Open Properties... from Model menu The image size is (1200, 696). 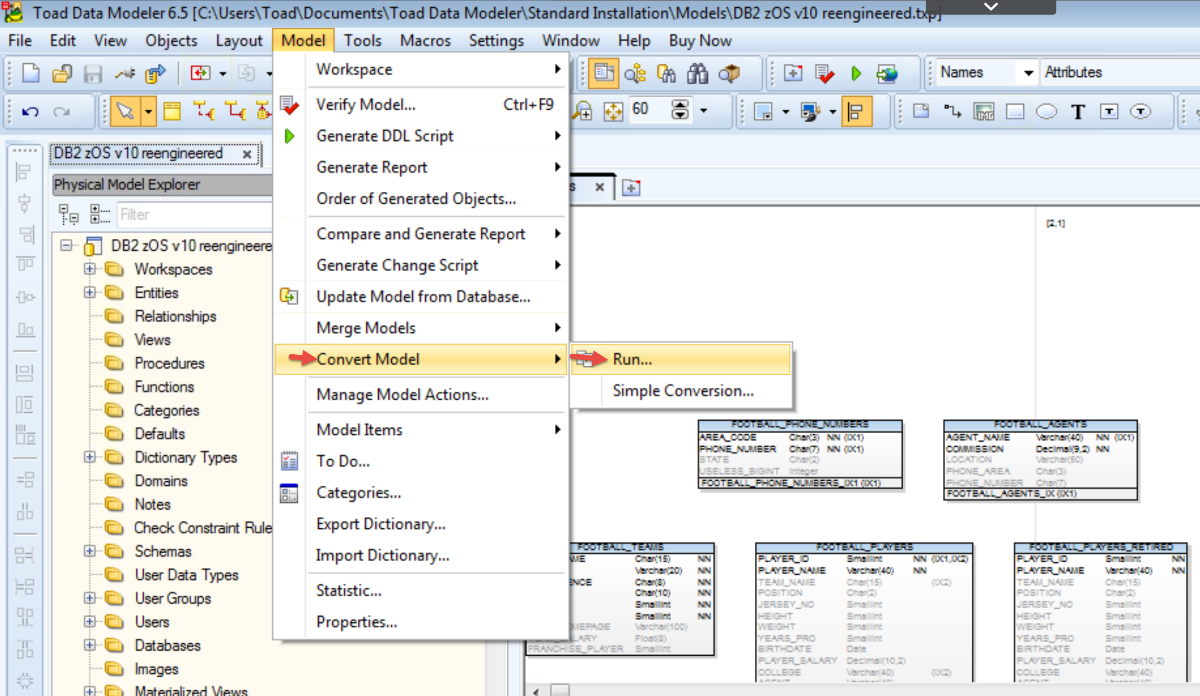422,622
